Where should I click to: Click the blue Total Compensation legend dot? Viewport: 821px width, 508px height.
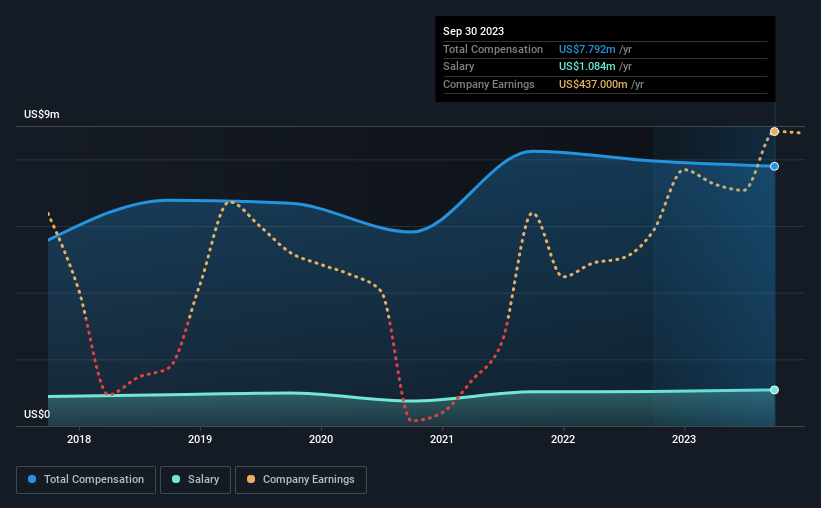click(32, 479)
